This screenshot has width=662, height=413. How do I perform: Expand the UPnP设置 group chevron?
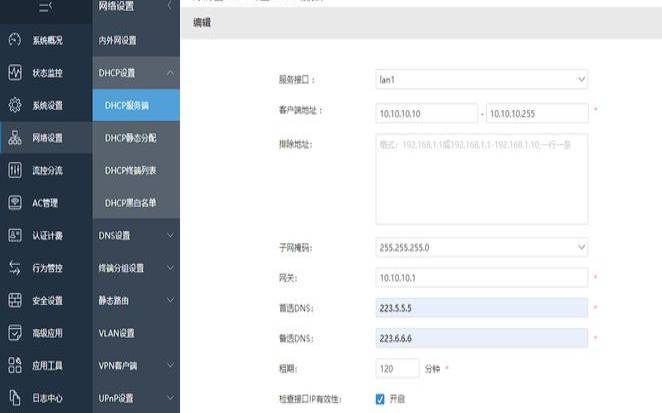(170, 397)
